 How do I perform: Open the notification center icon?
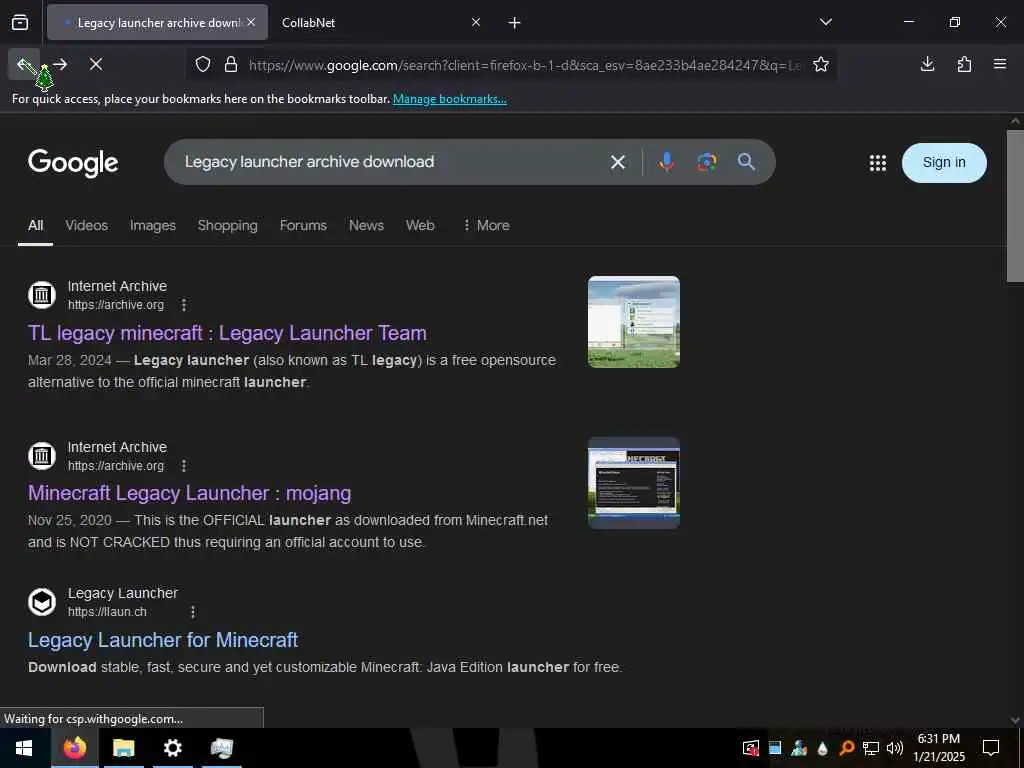991,748
